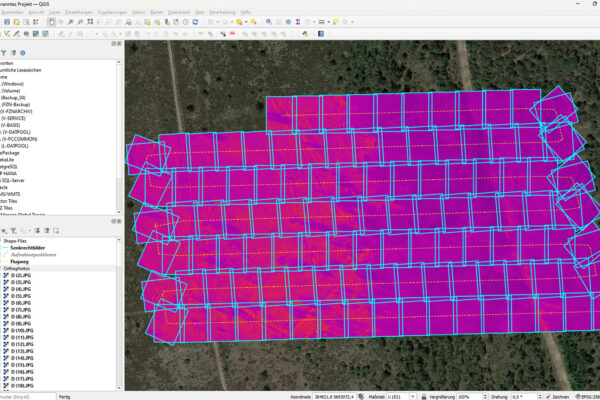Open the style manager icon
600x400 pixels.
click(x=36, y=22)
